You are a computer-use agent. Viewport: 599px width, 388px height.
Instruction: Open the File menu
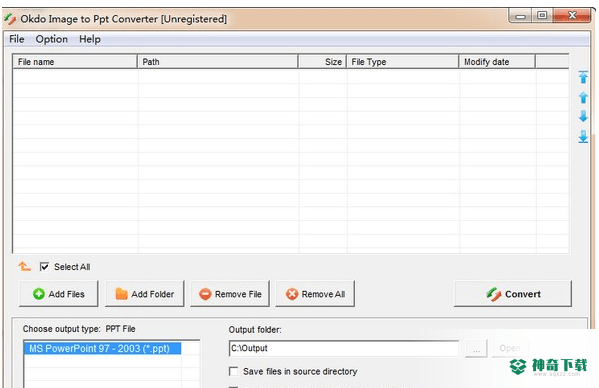pos(17,39)
